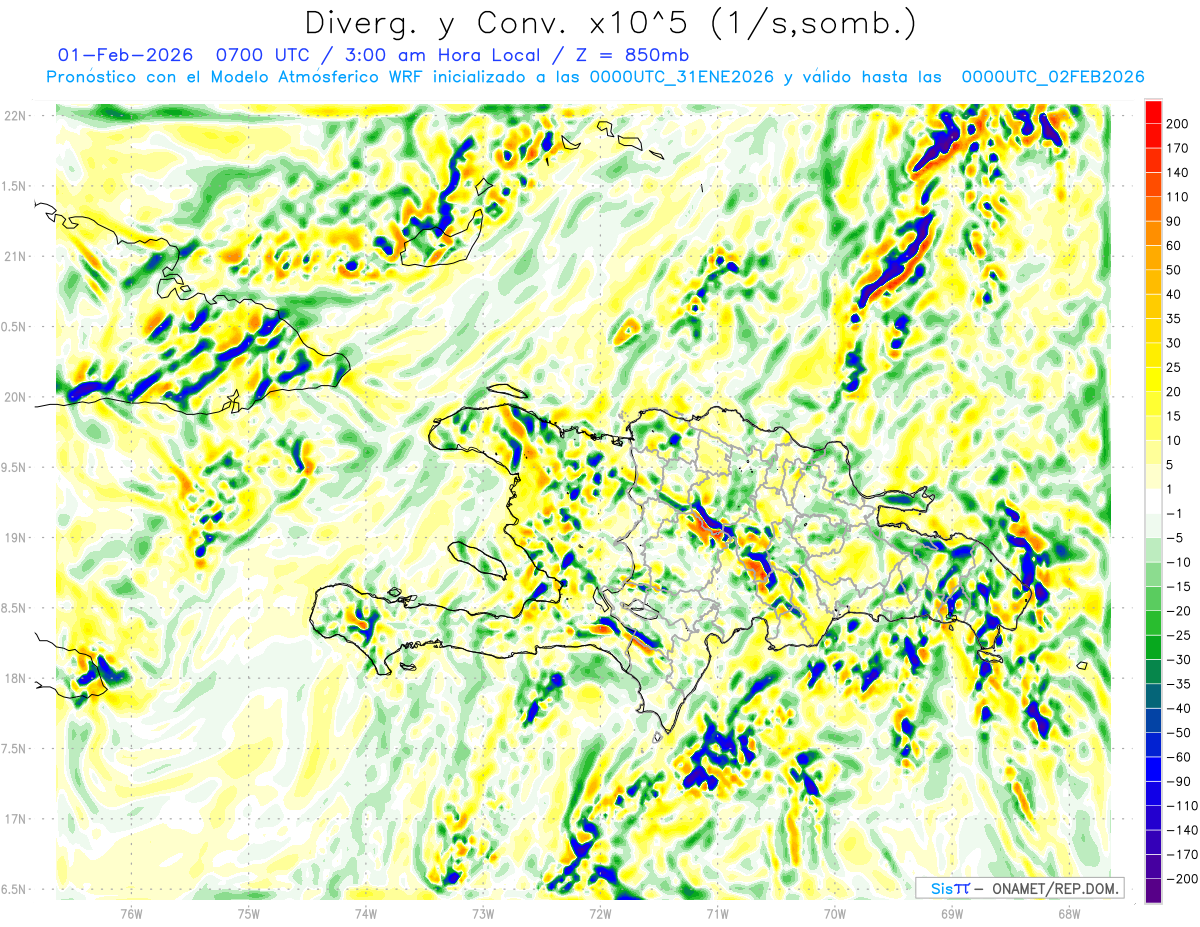Click the '9.5N' latitude axis label
The image size is (1200, 927).
15,468
